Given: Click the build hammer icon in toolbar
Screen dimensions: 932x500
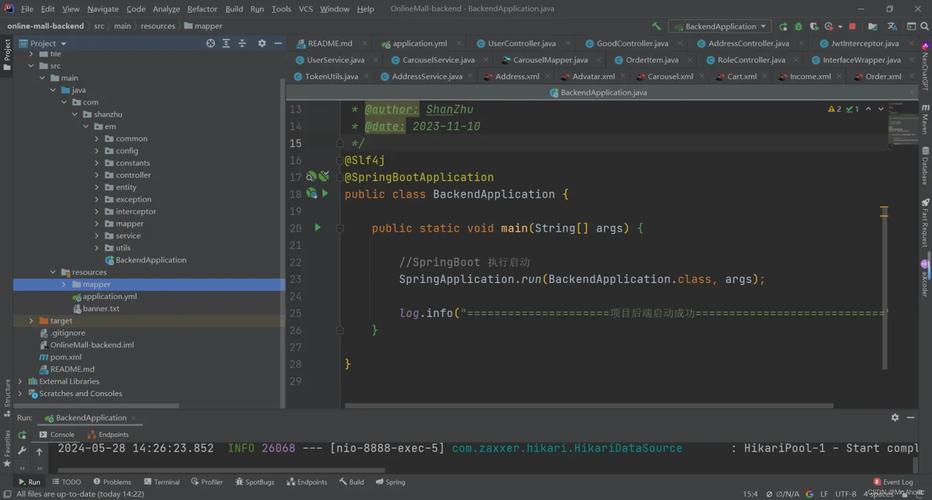Looking at the screenshot, I should coord(656,26).
